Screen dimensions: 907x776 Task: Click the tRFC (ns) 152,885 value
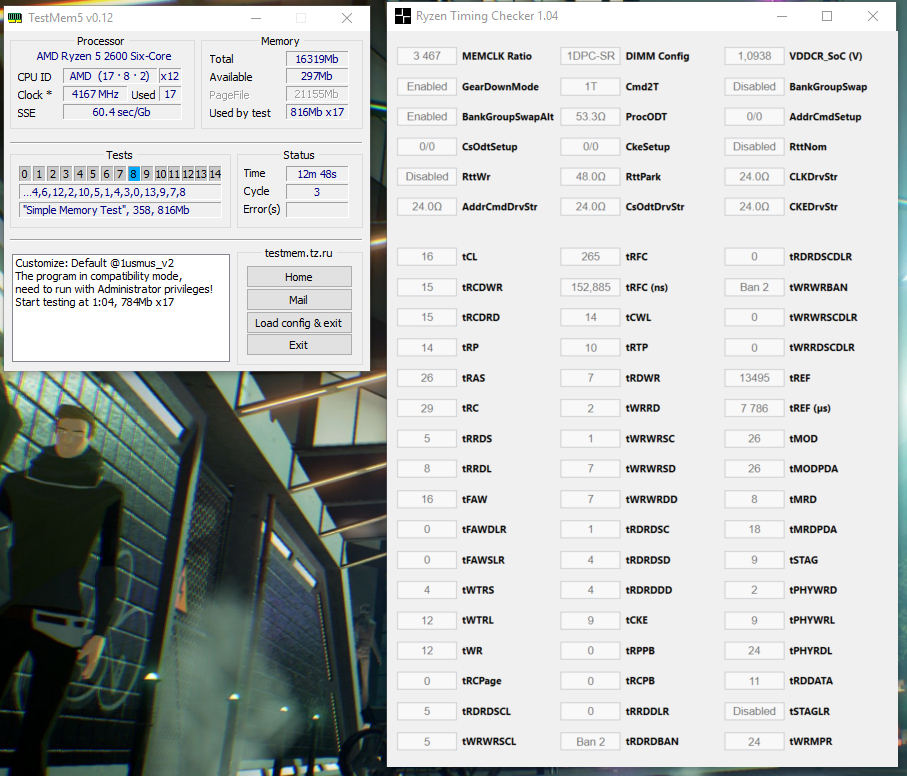591,287
